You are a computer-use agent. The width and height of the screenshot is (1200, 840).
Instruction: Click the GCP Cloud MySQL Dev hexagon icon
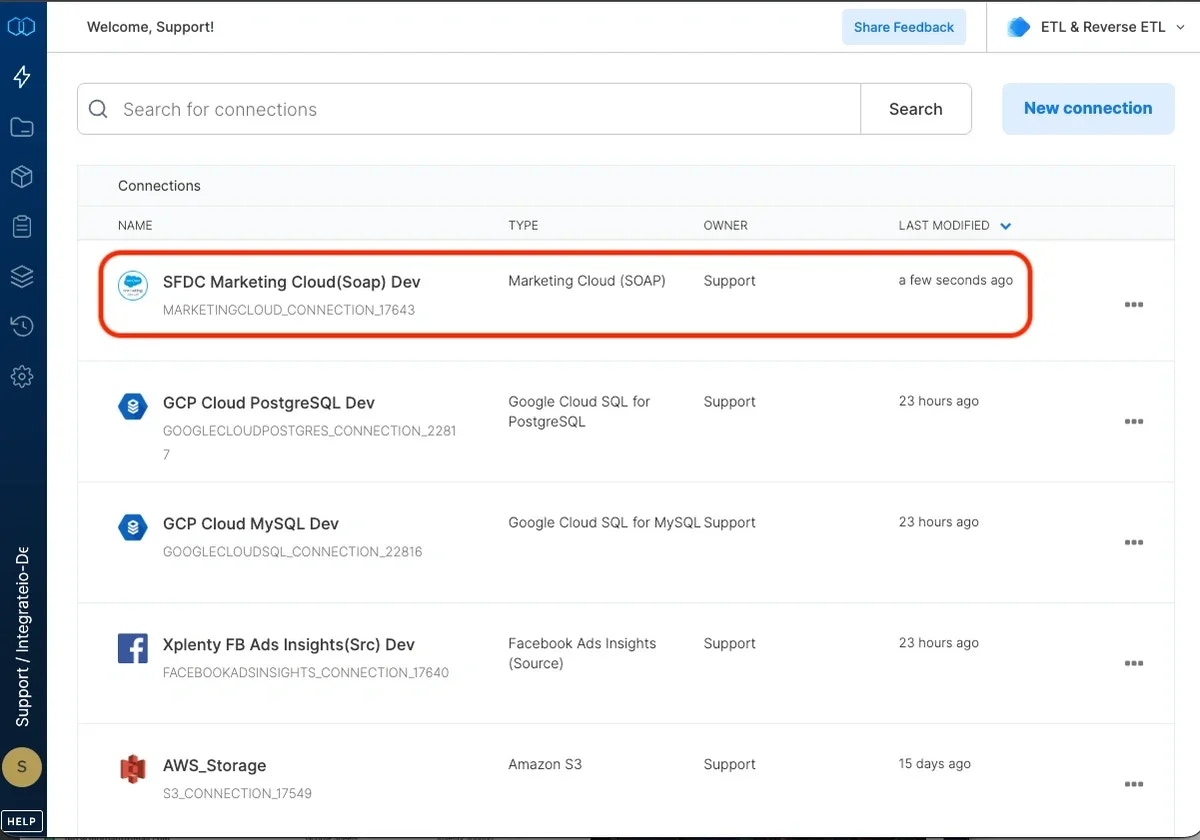pyautogui.click(x=133, y=527)
